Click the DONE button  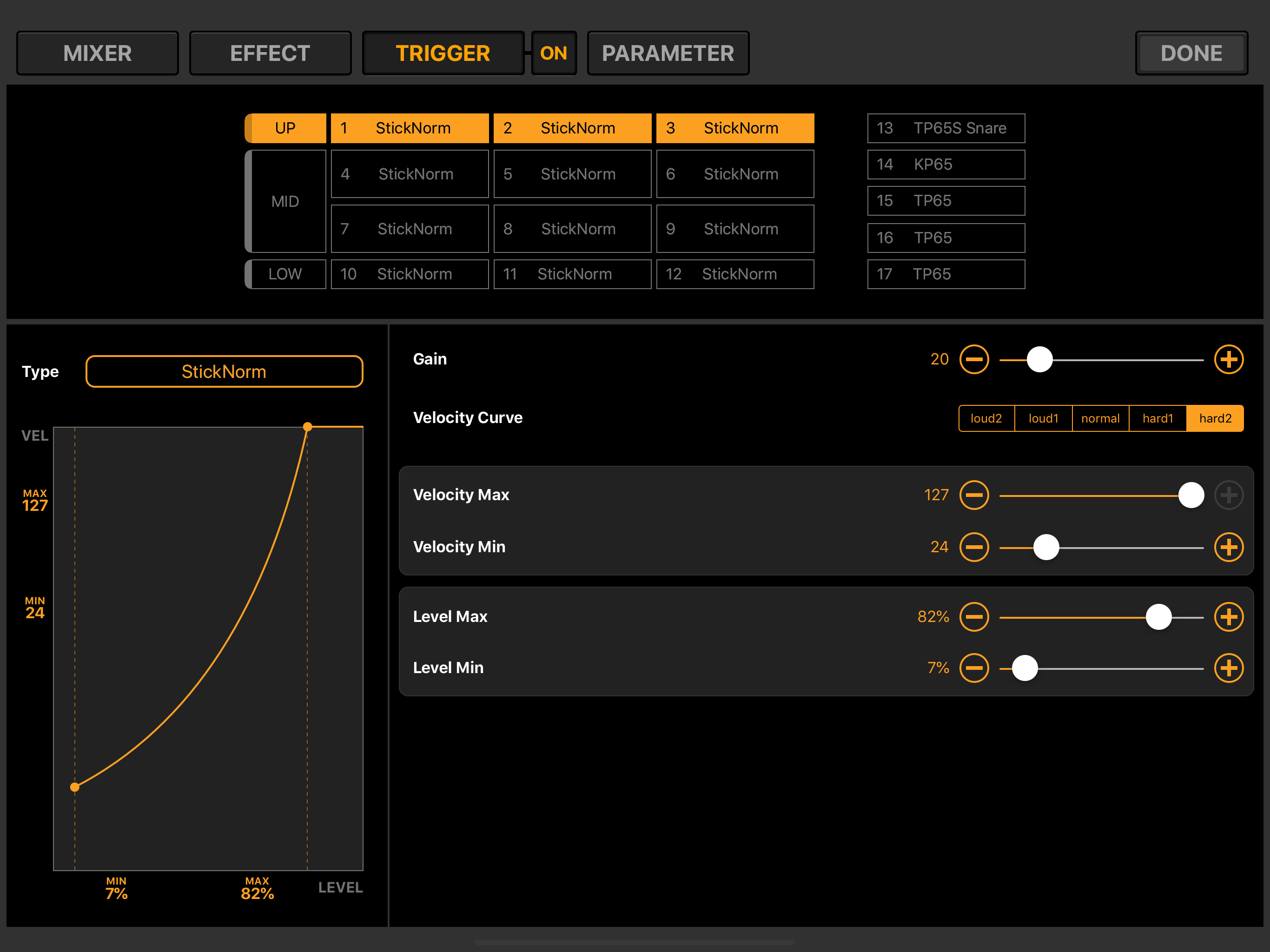(1191, 53)
